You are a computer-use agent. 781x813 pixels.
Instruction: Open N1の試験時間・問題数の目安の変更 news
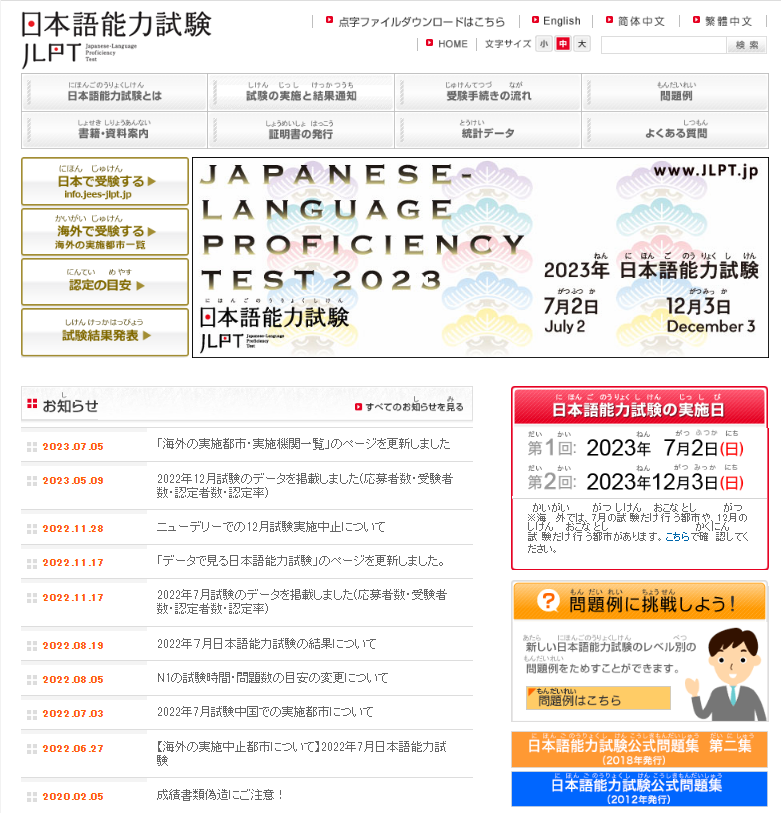[272, 678]
